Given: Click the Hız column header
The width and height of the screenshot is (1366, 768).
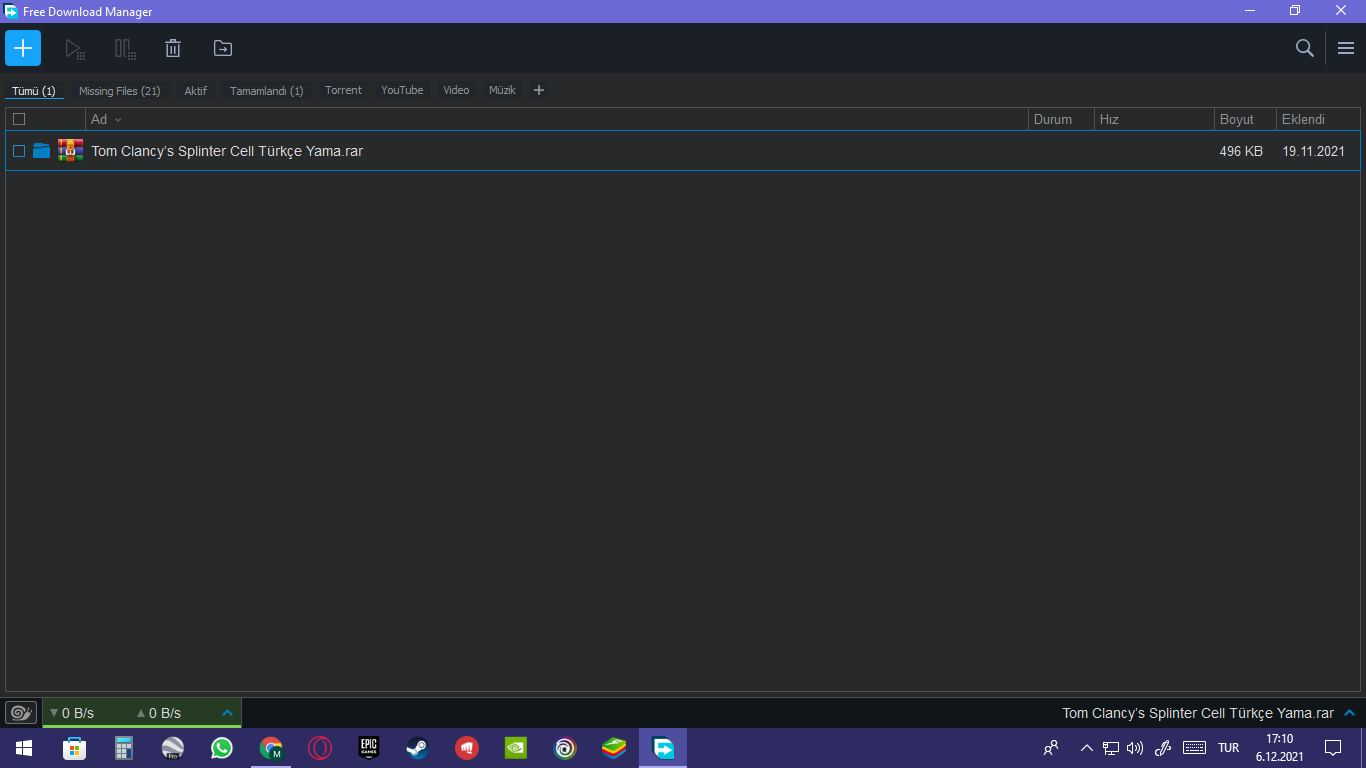Looking at the screenshot, I should [x=1154, y=119].
